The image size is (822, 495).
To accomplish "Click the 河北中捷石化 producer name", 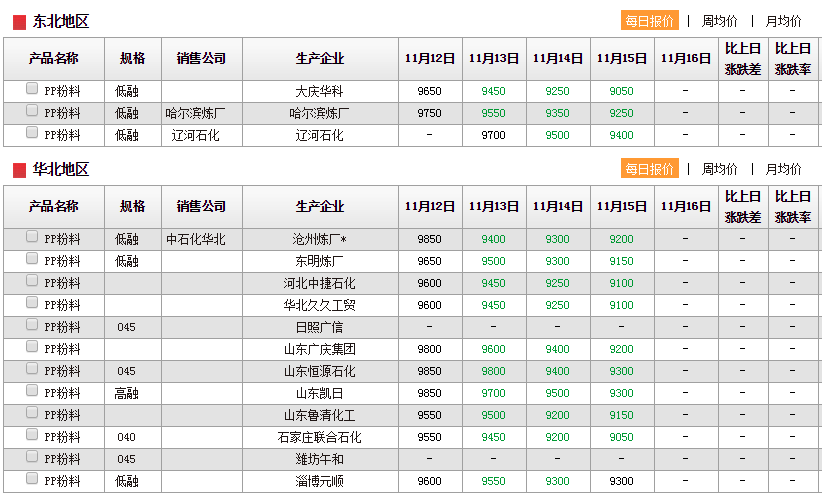I will (x=319, y=283).
